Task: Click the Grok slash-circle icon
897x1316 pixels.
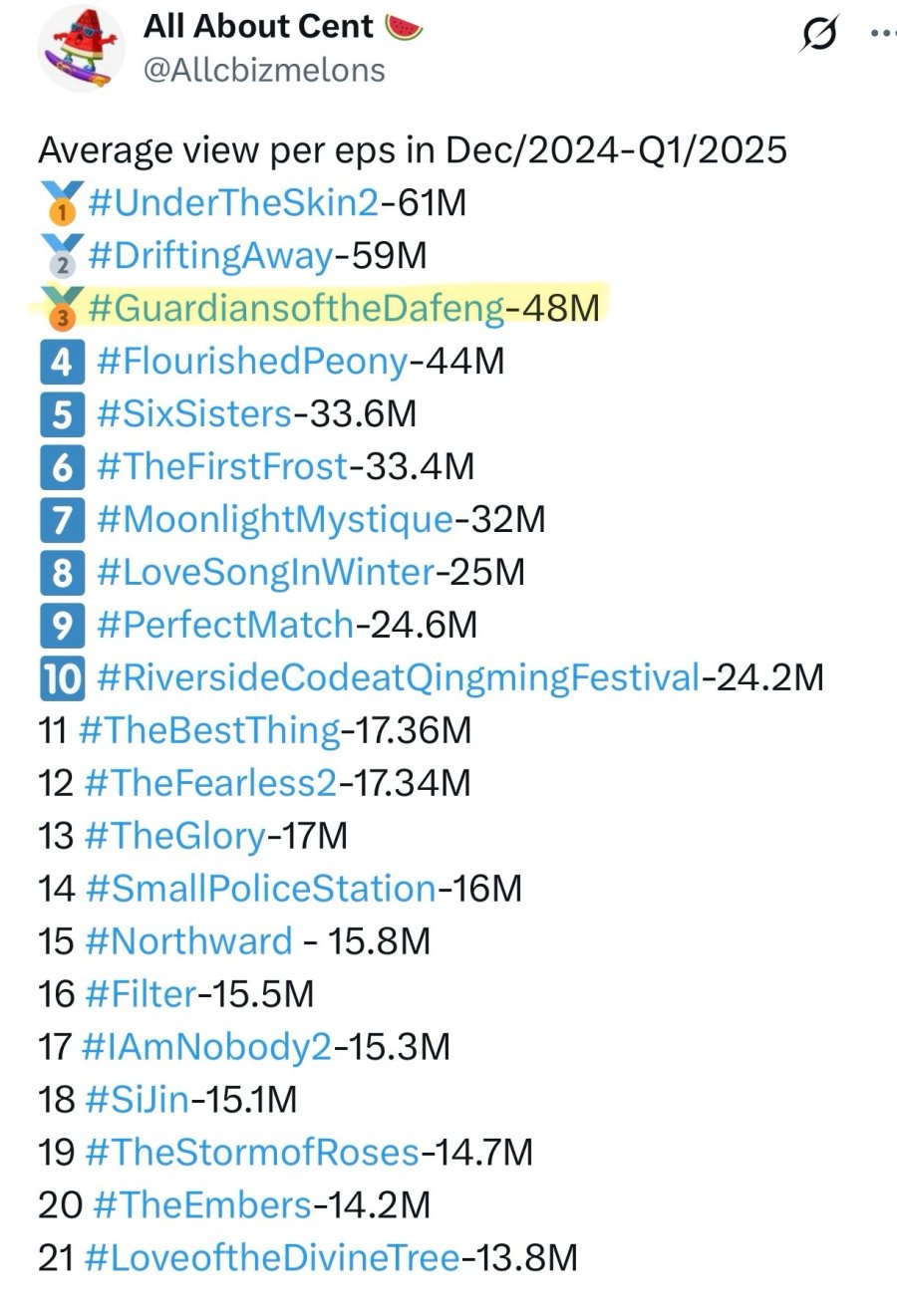Action: click(x=818, y=33)
